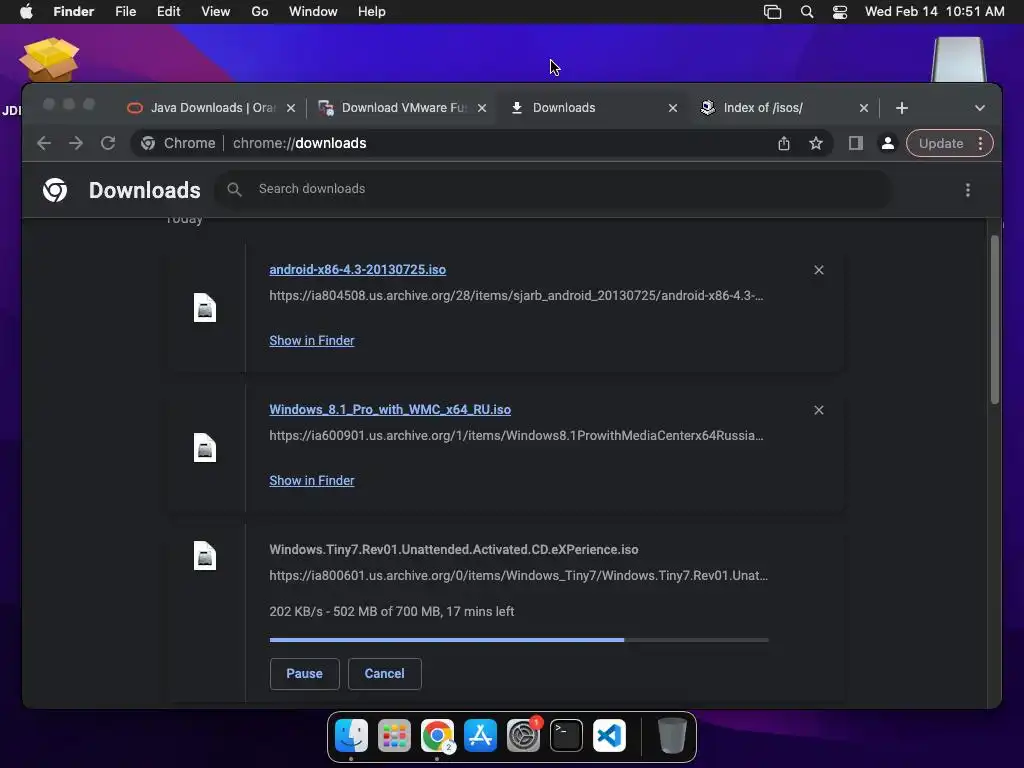Close the Download VMware Fusion tab

(x=482, y=108)
